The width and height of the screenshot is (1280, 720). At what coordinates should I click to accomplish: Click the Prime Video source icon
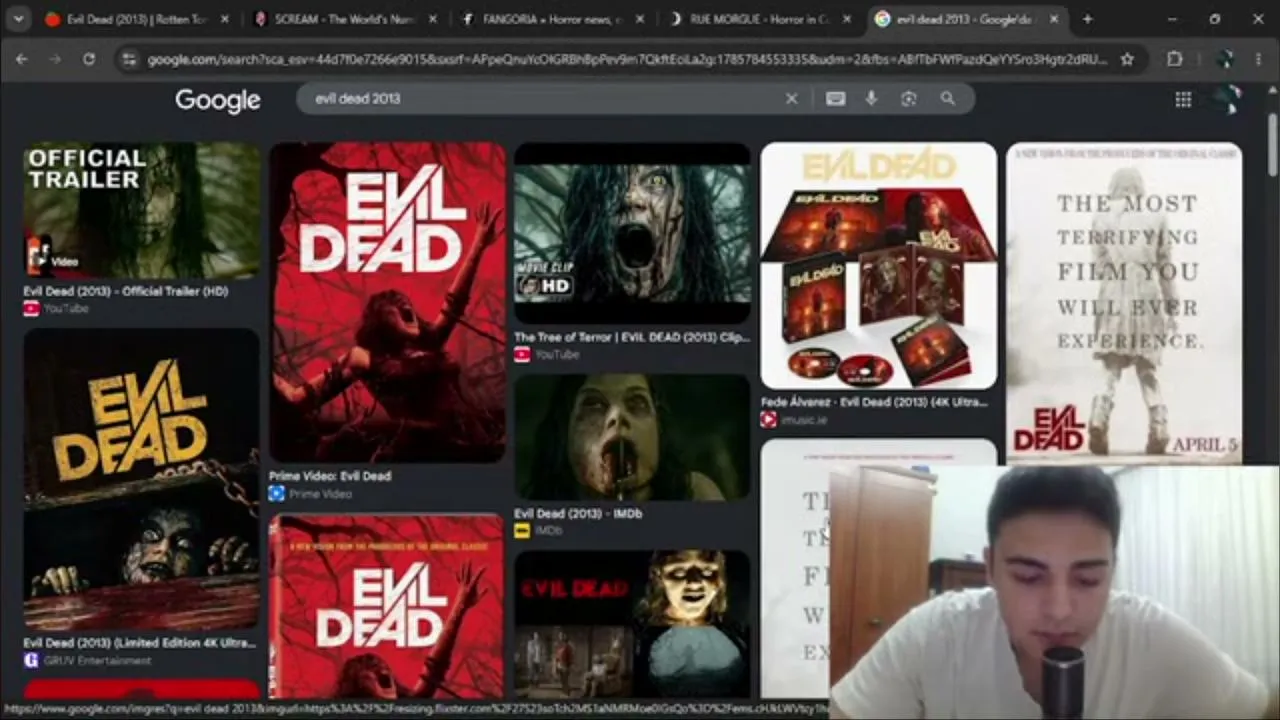276,494
